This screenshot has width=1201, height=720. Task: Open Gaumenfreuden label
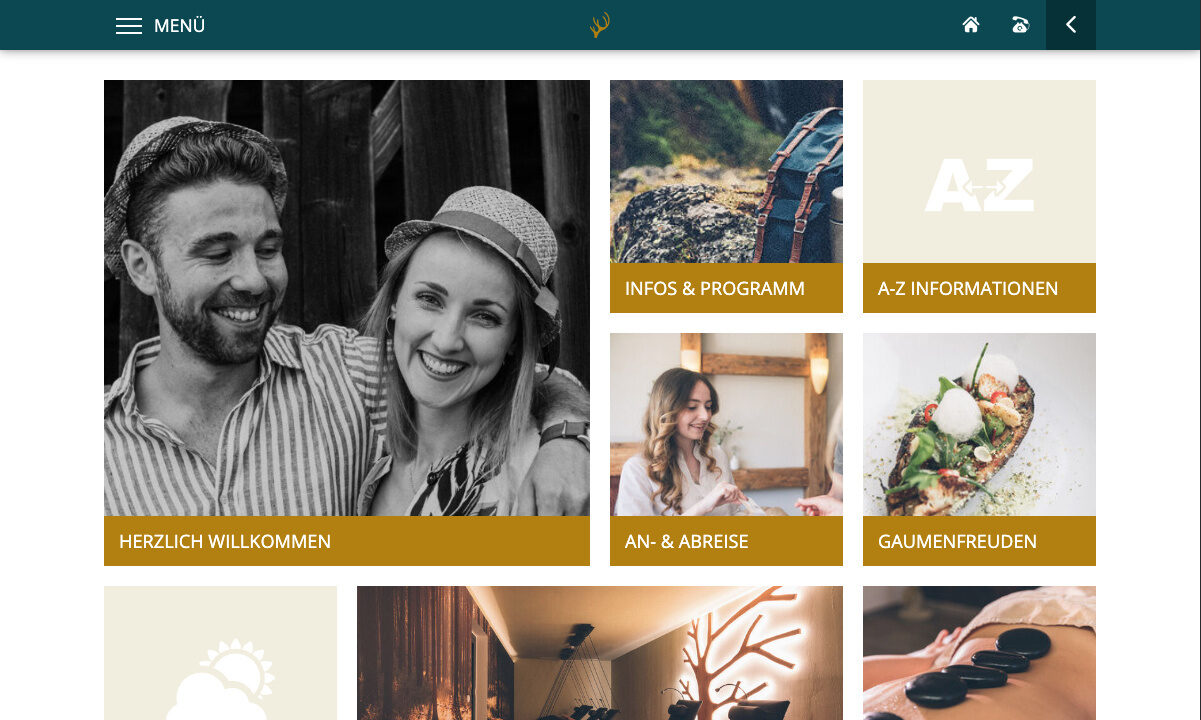(x=957, y=541)
